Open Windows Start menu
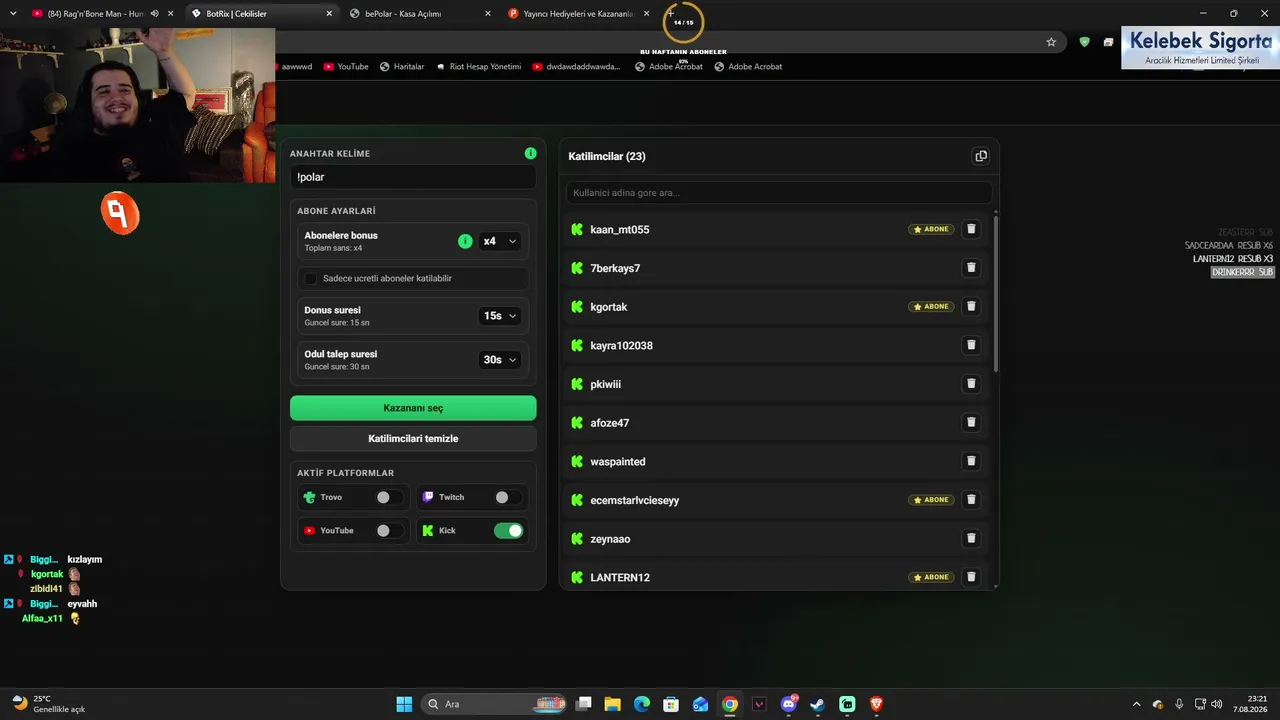Viewport: 1280px width, 720px height. click(404, 704)
